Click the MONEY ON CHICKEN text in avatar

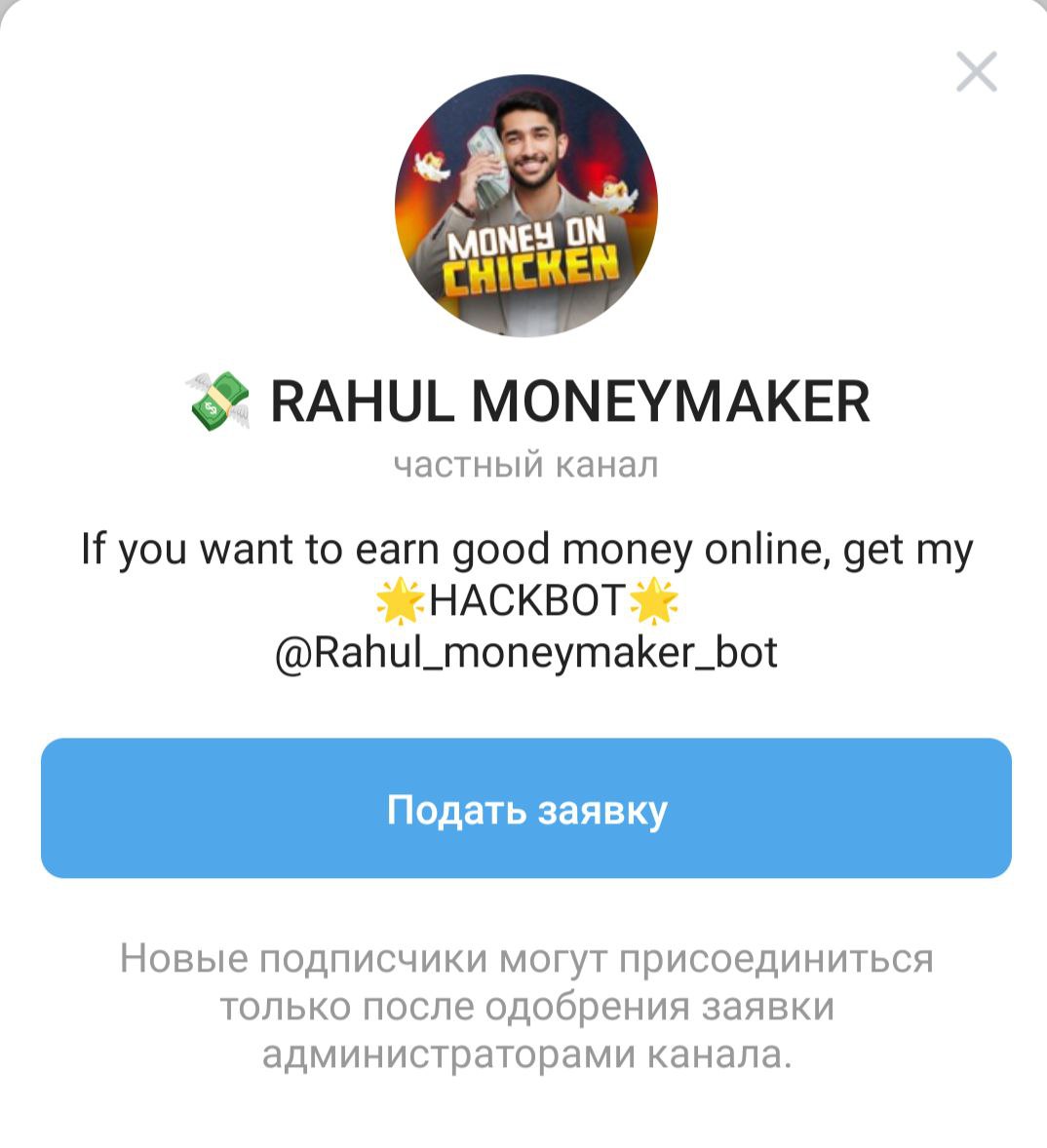531,257
